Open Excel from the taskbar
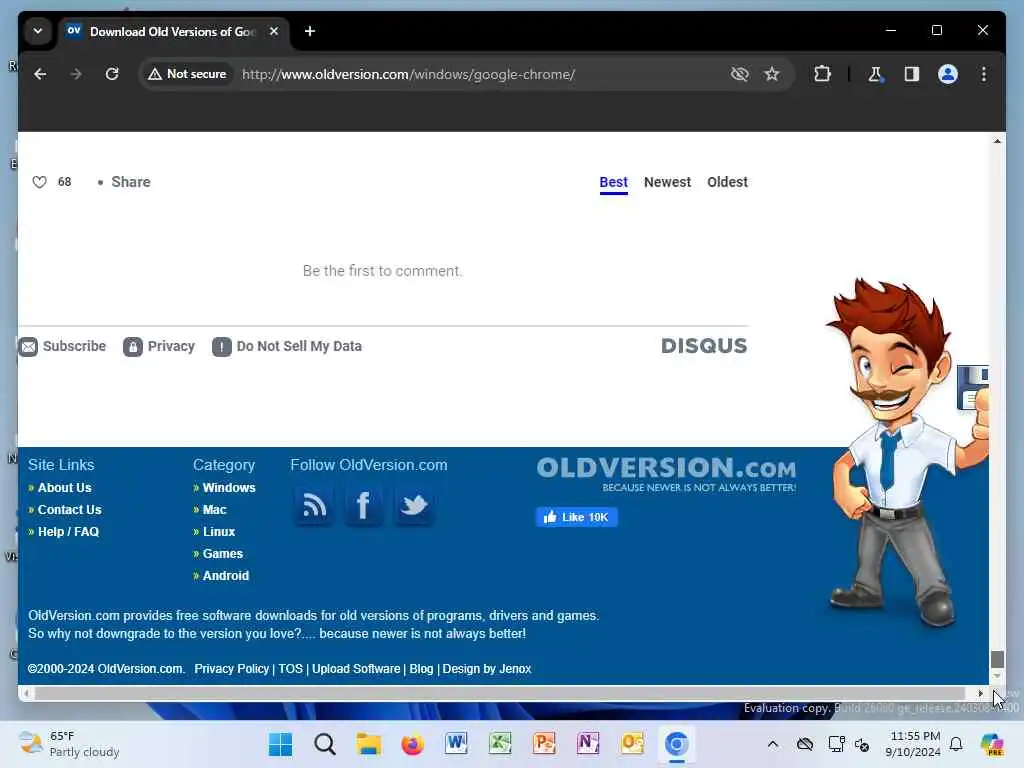Viewport: 1024px width, 768px height. point(500,744)
